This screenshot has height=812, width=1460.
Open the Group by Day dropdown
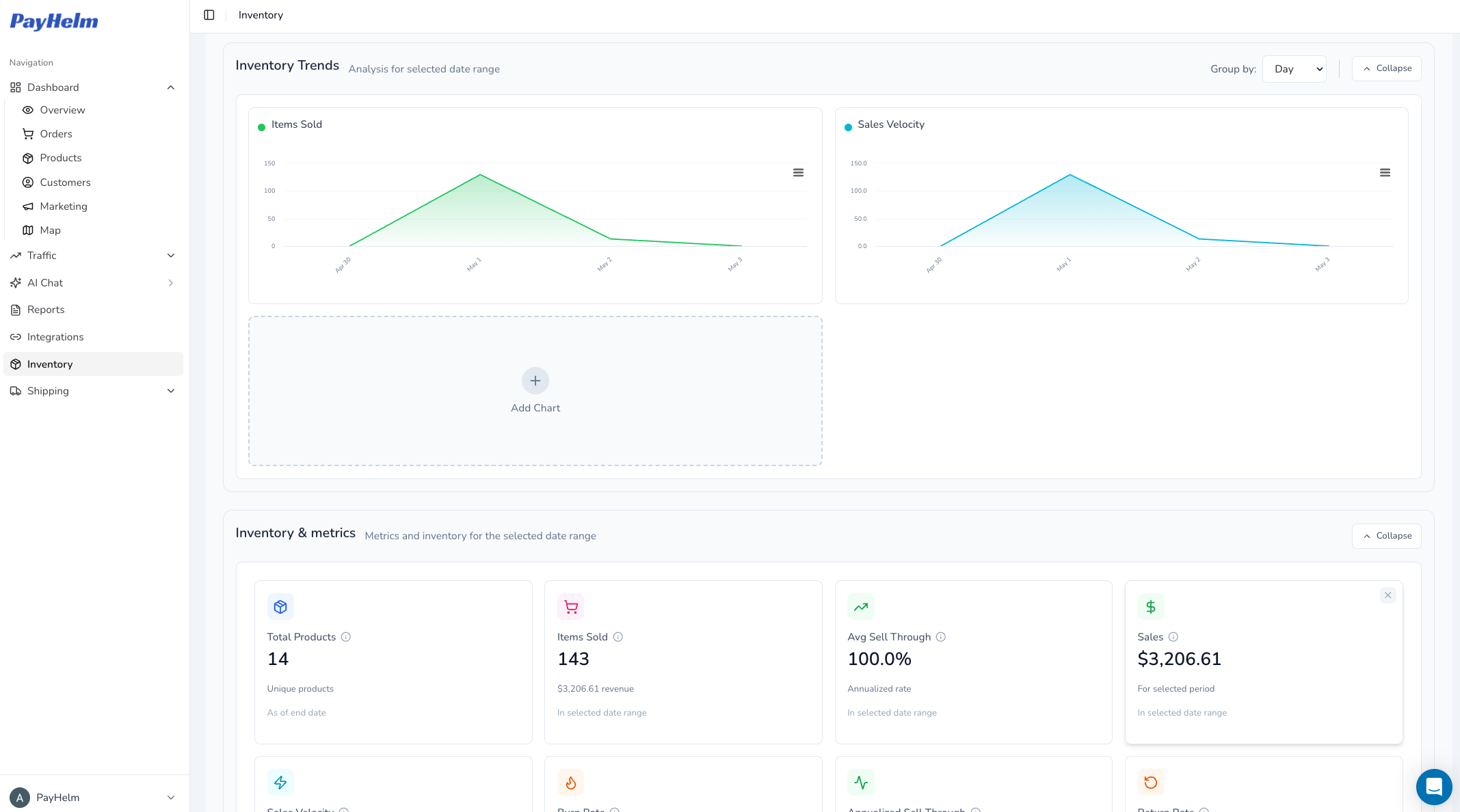(1295, 69)
